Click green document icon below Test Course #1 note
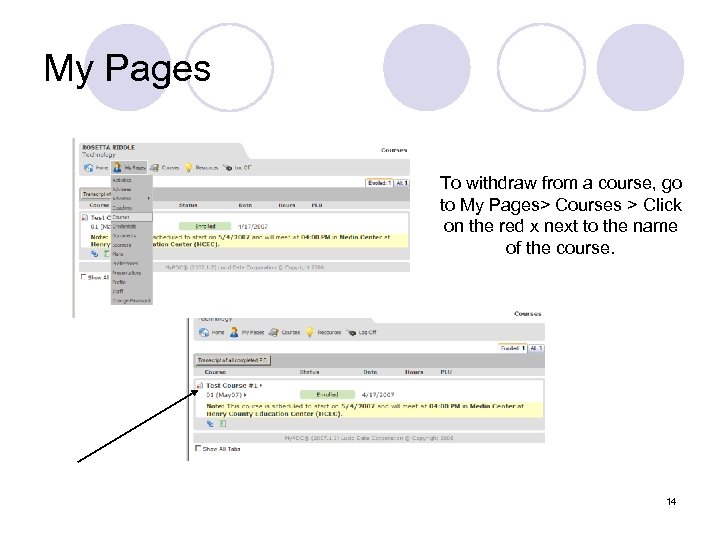Screen dimensions: 720x540 click(223, 424)
